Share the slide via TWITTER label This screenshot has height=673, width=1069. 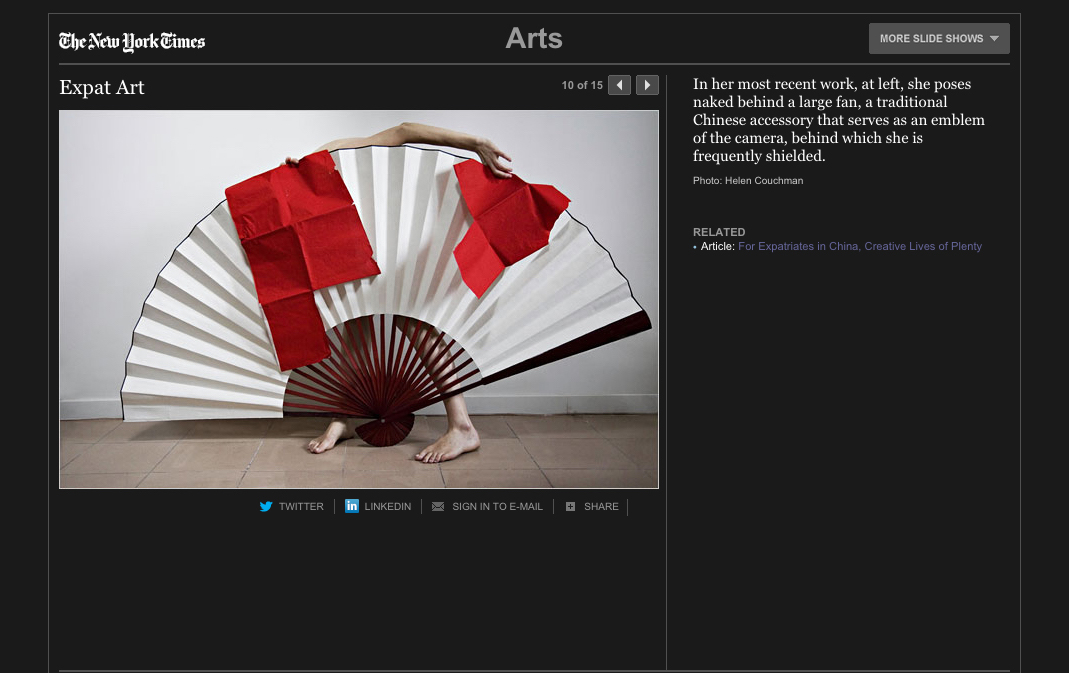tap(301, 507)
